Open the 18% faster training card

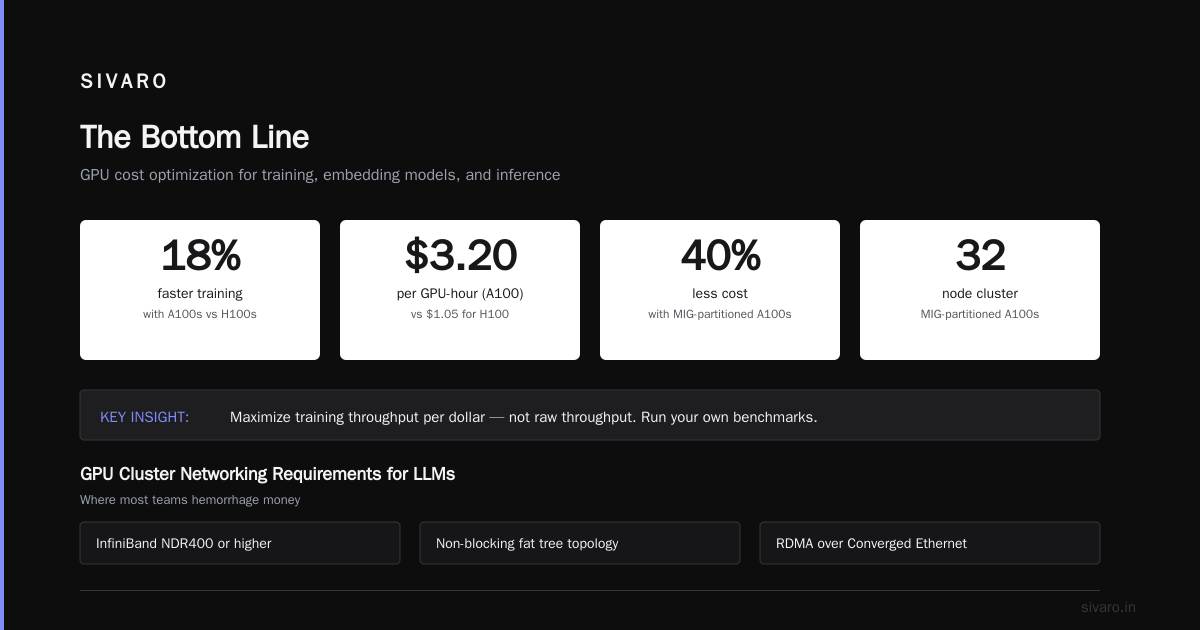click(x=200, y=290)
